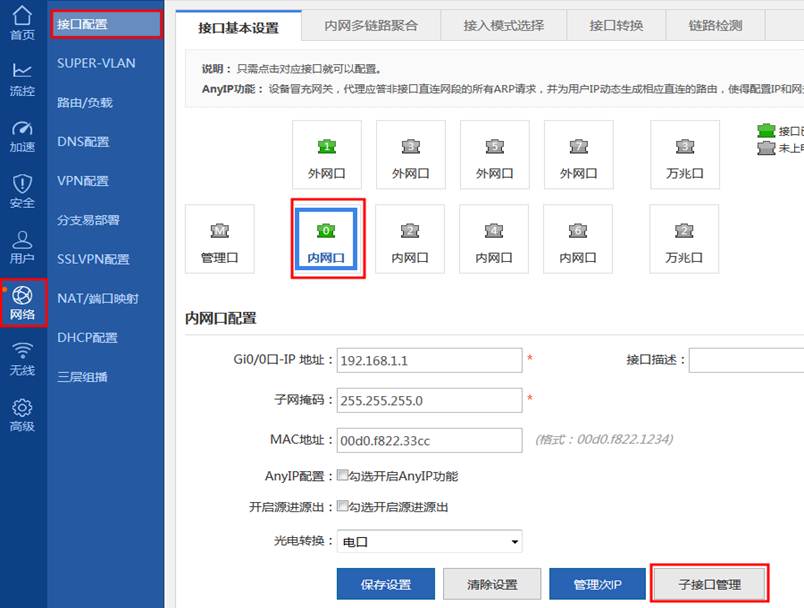
Task: Open the 加速 acceleration section
Action: (x=22, y=137)
